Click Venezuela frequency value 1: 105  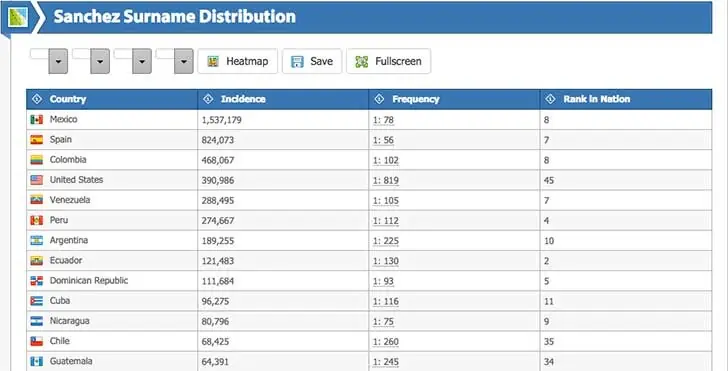click(386, 201)
